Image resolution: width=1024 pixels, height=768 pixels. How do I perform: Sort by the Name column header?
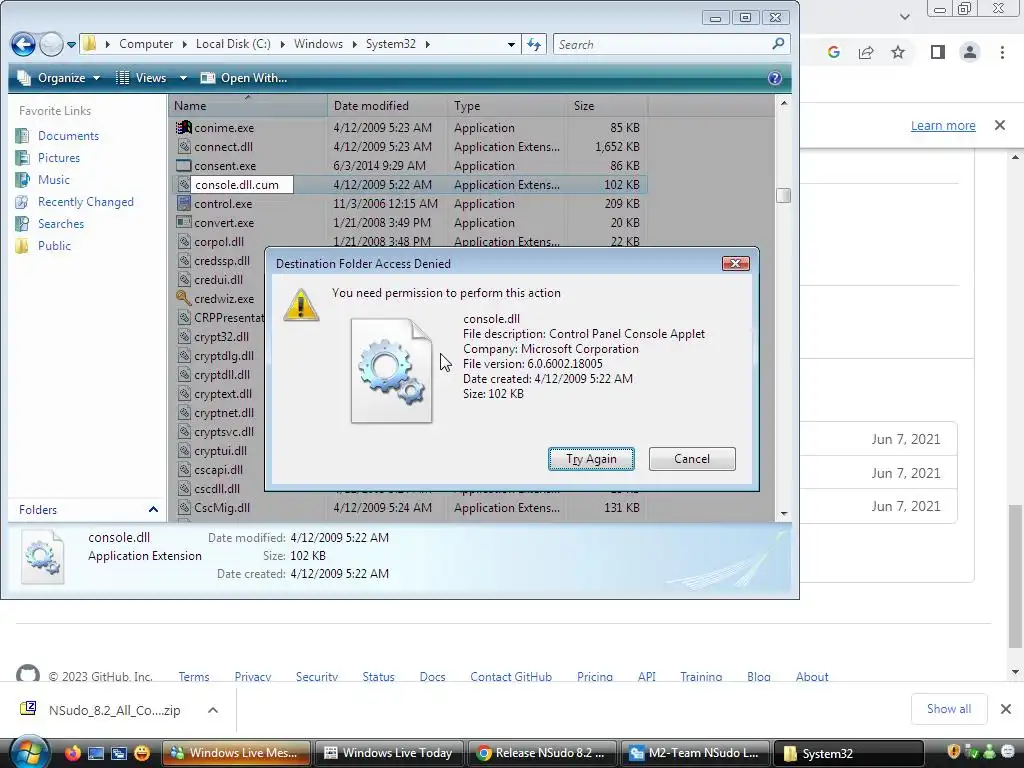coord(248,106)
